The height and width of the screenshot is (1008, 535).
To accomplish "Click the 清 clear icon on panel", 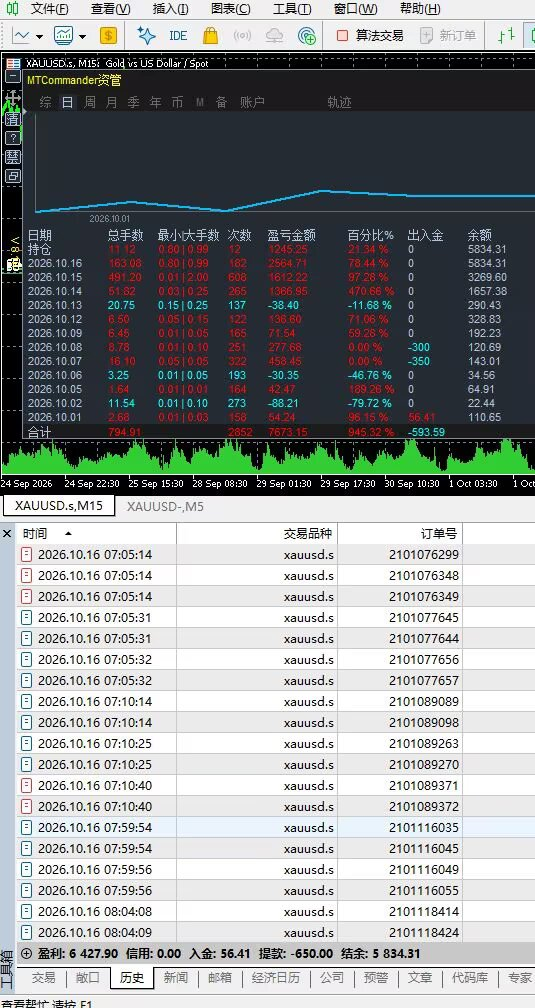I will [13, 119].
